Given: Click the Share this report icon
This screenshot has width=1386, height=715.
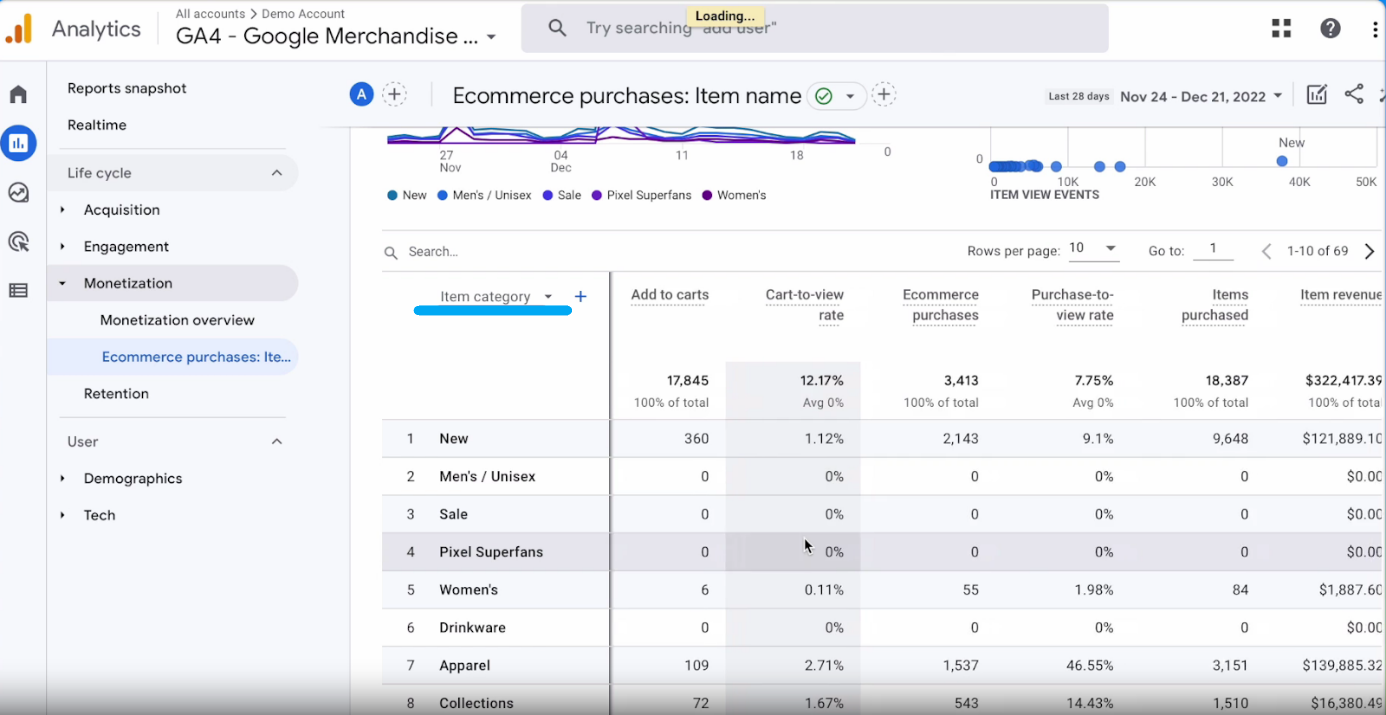Looking at the screenshot, I should tap(1354, 94).
